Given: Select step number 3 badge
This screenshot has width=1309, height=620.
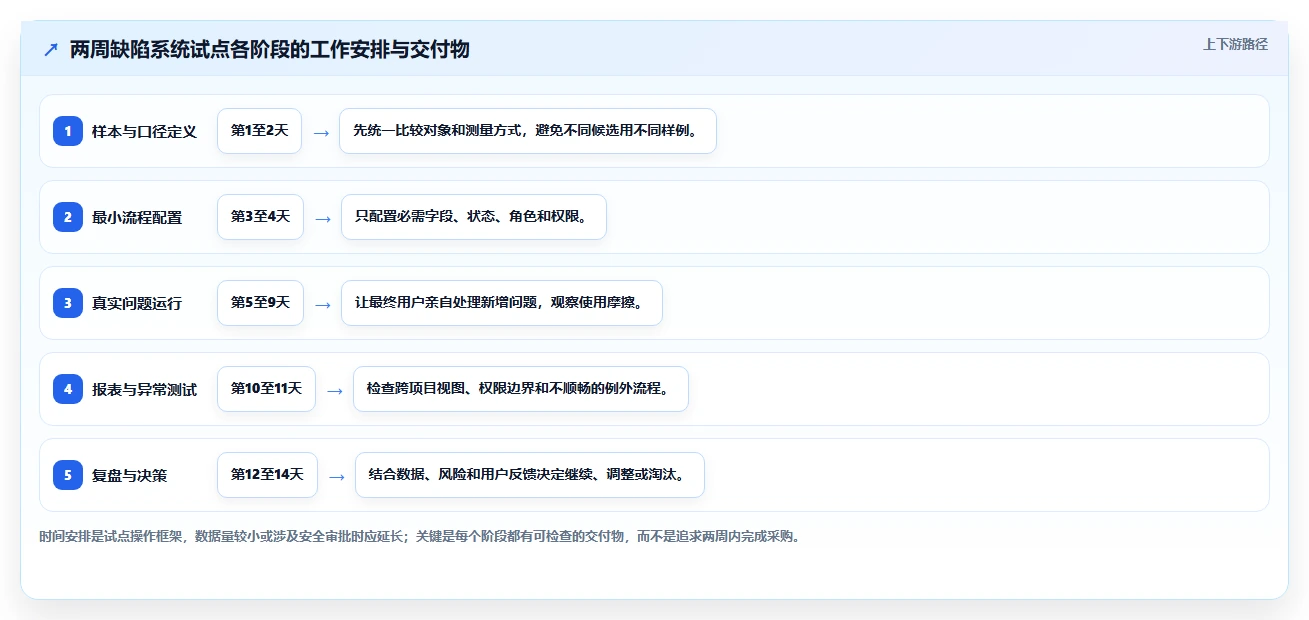Looking at the screenshot, I should (x=68, y=302).
